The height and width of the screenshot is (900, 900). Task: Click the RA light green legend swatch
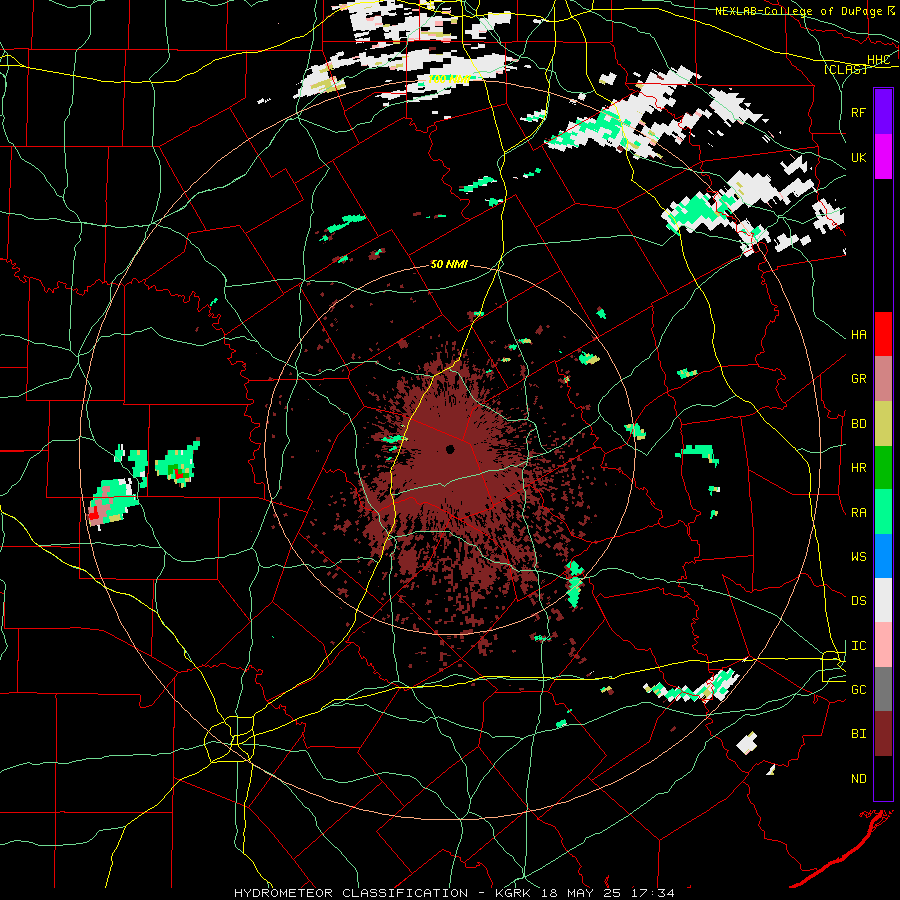(883, 512)
